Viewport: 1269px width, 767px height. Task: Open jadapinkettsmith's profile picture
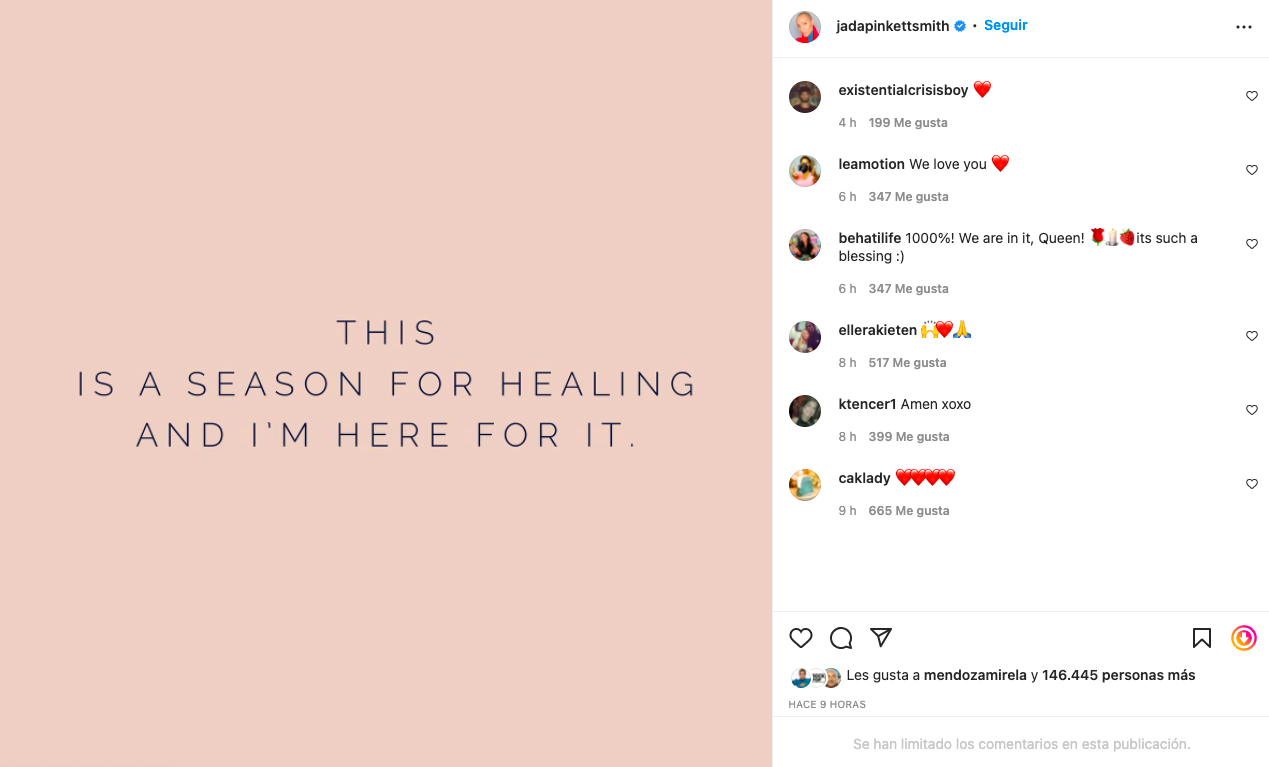tap(805, 27)
